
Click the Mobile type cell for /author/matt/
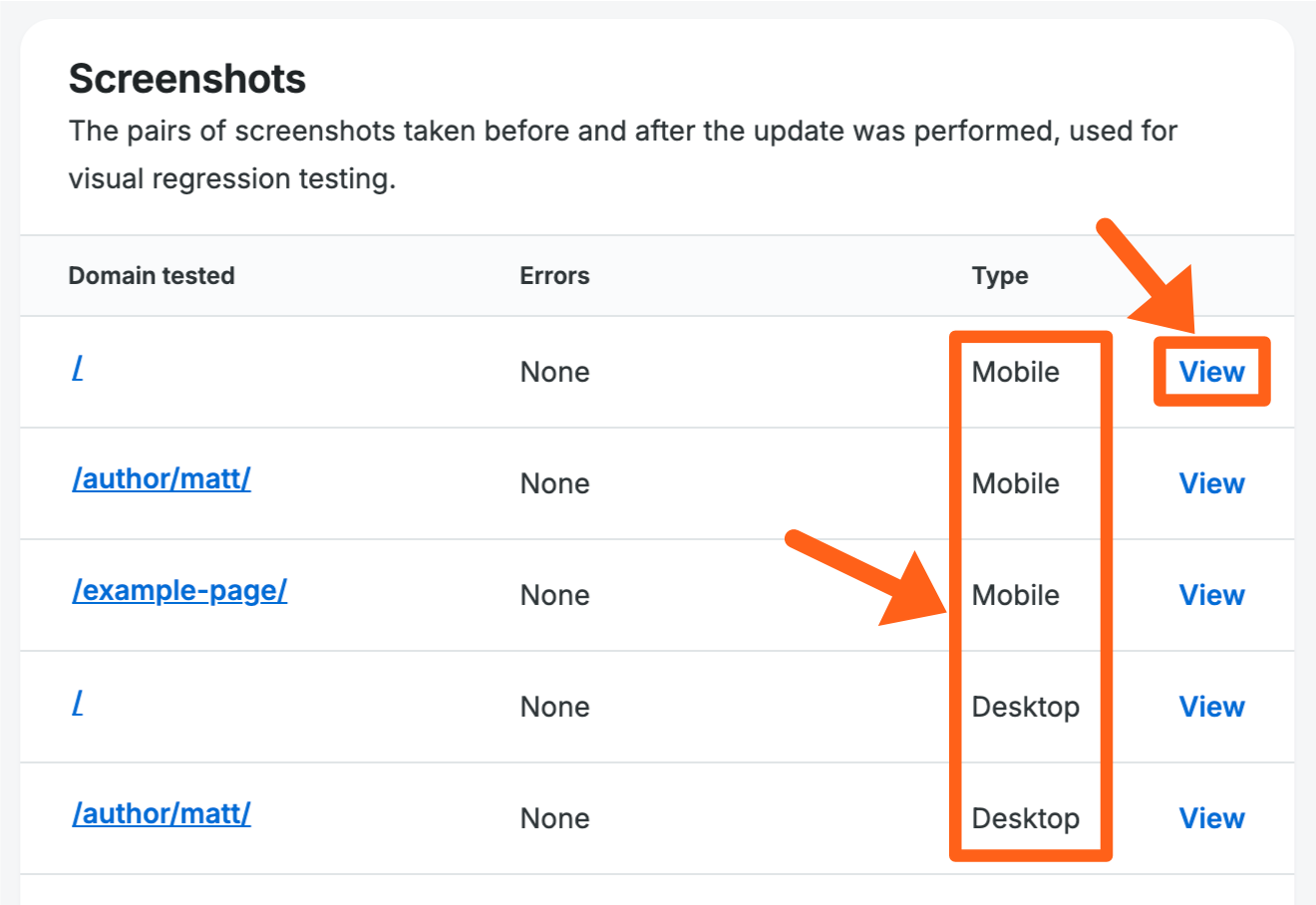click(x=1016, y=483)
